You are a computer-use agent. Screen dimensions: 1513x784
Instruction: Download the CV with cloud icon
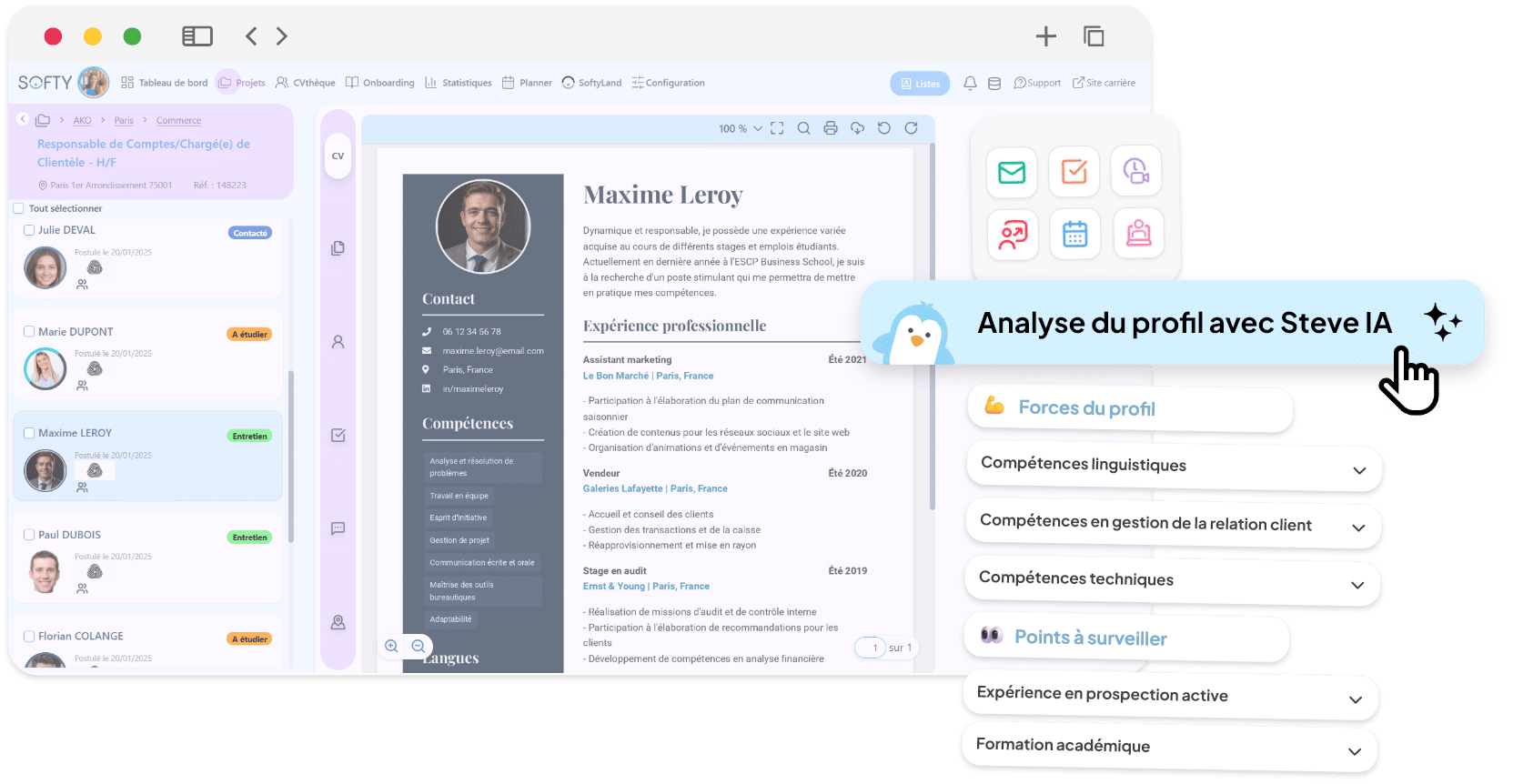click(x=857, y=128)
